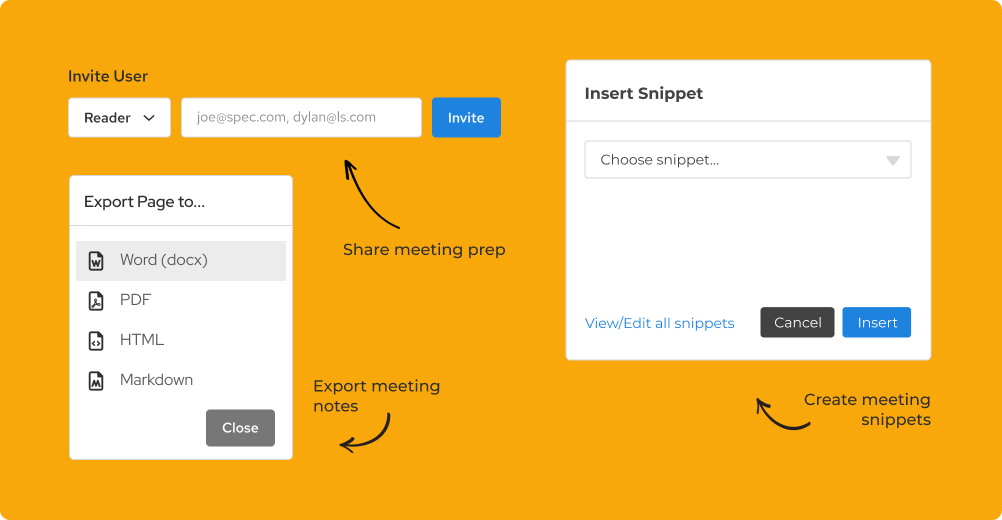Image resolution: width=1002 pixels, height=520 pixels.
Task: Click the chevron arrow beside Reader
Action: pos(150,118)
